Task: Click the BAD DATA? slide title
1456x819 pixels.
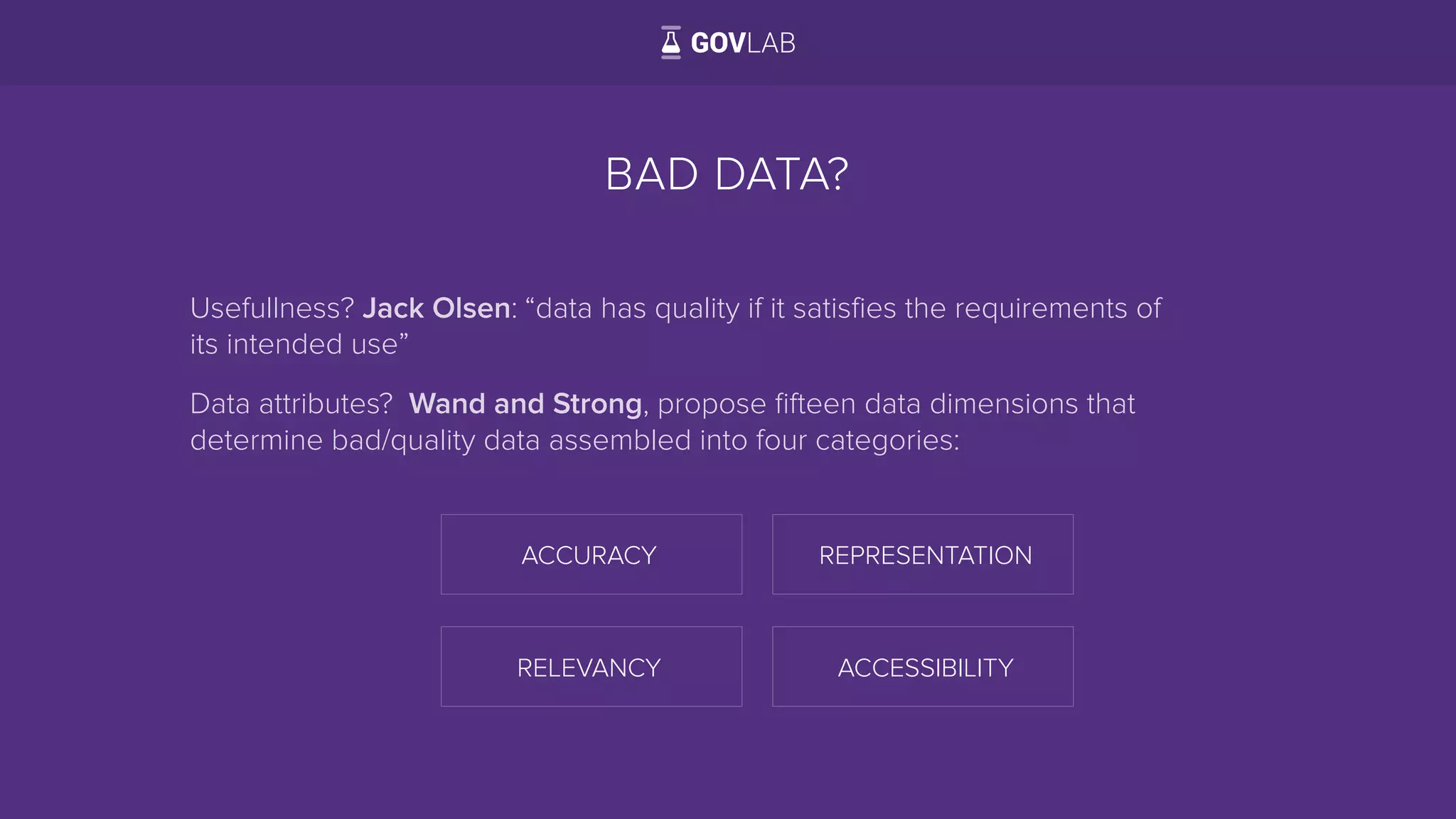Action: tap(727, 174)
